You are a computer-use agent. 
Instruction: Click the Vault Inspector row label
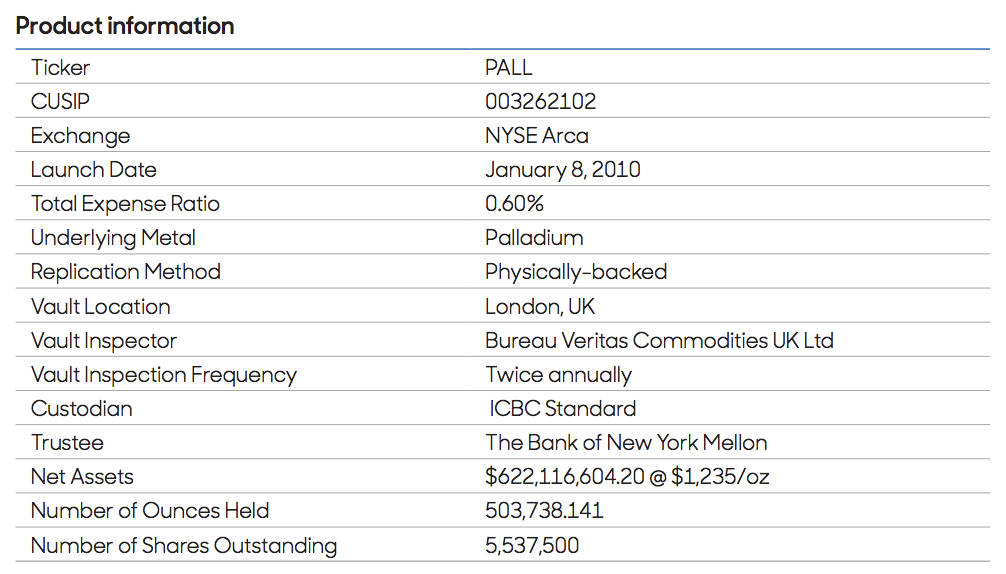click(103, 341)
